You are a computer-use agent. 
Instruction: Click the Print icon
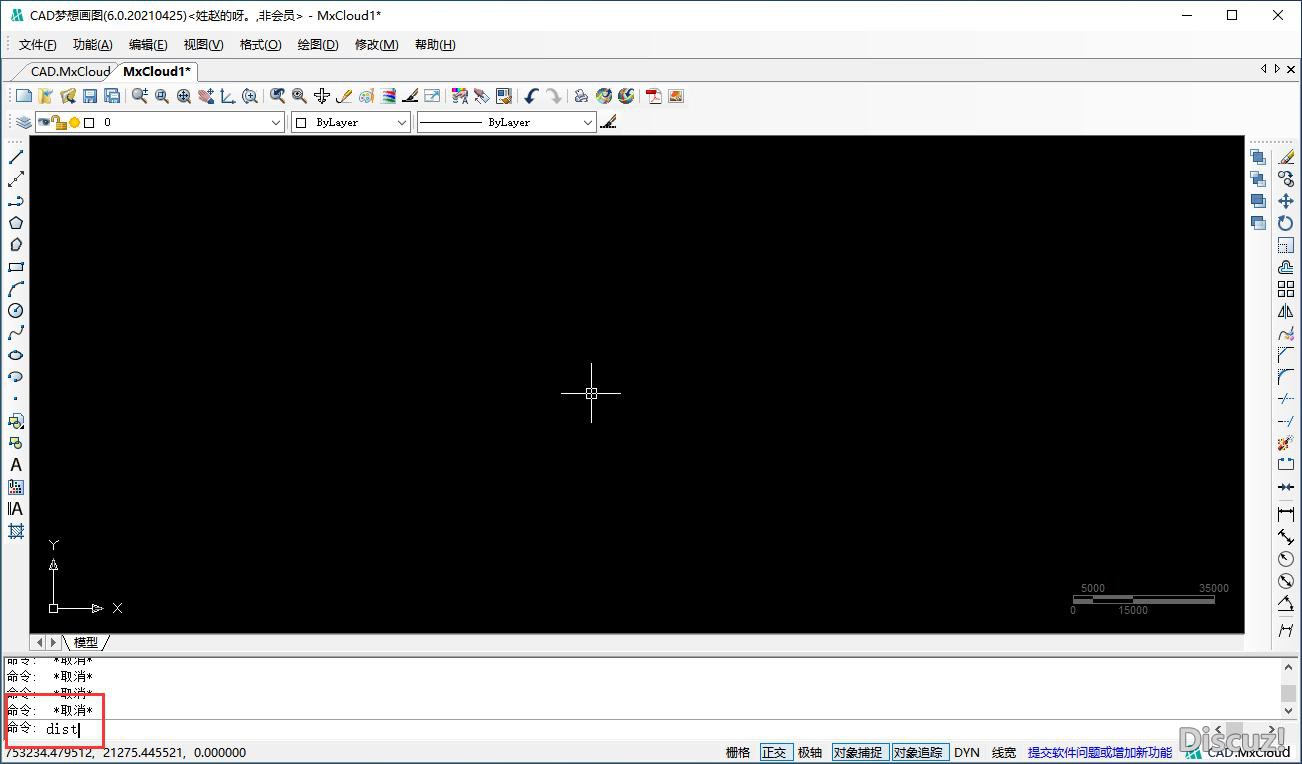tap(581, 96)
